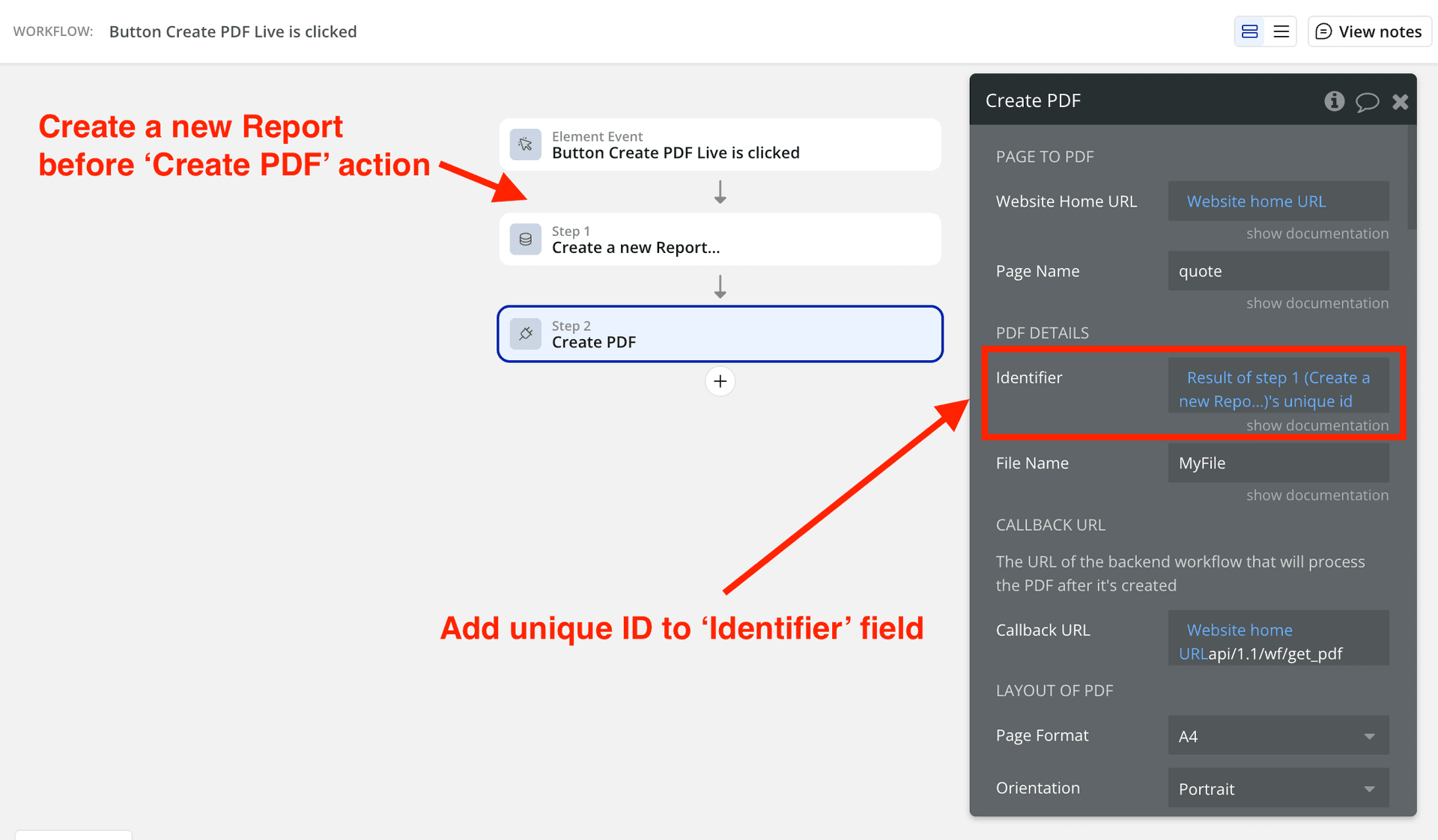The width and height of the screenshot is (1438, 840).
Task: Show documentation under the Identifier field
Action: (x=1317, y=425)
